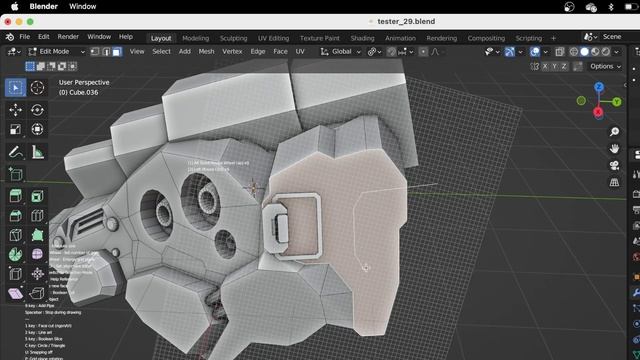Open the Mesh menu
The height and width of the screenshot is (360, 640).
tap(206, 51)
